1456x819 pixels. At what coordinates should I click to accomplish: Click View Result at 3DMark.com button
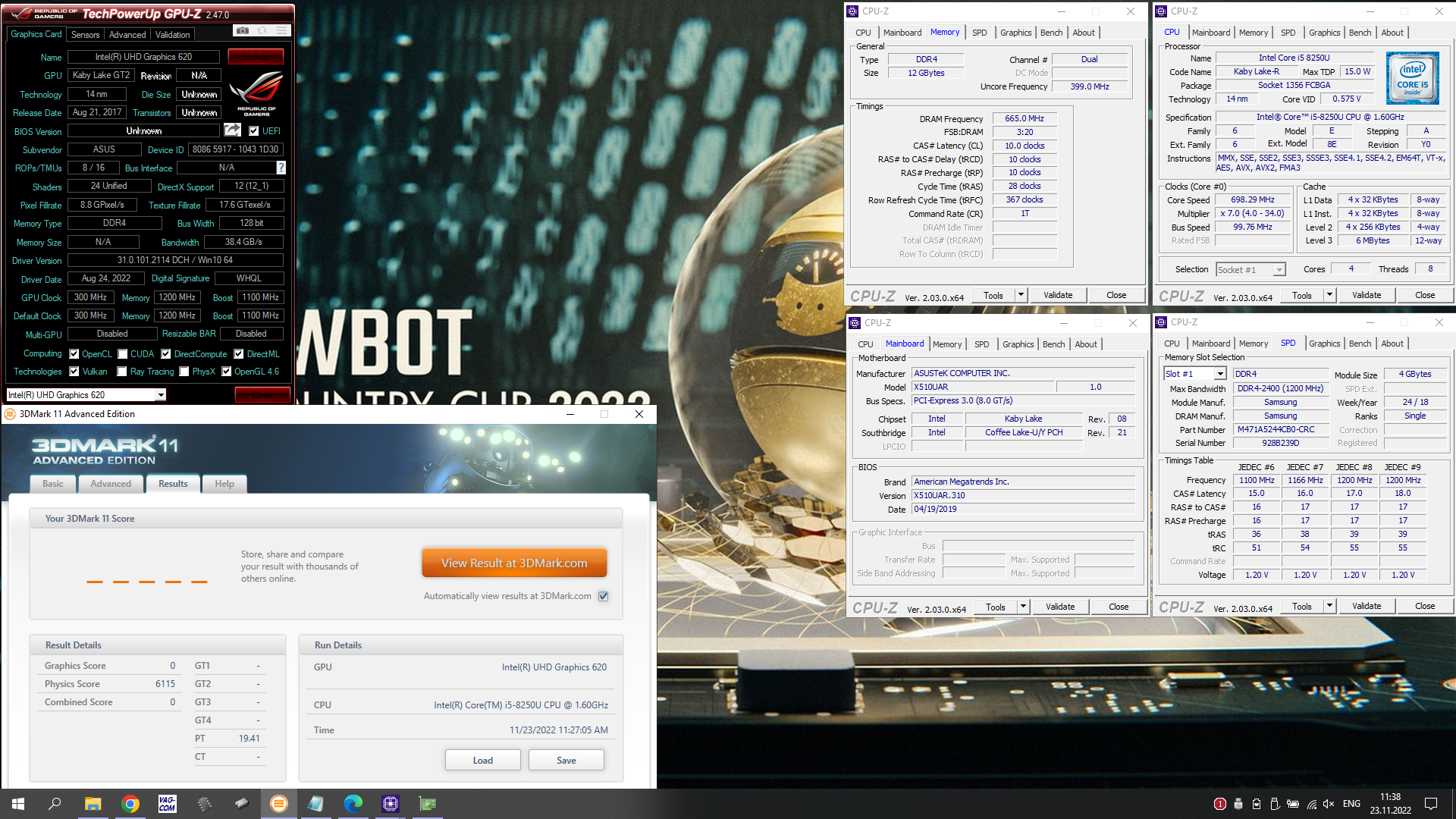click(514, 563)
